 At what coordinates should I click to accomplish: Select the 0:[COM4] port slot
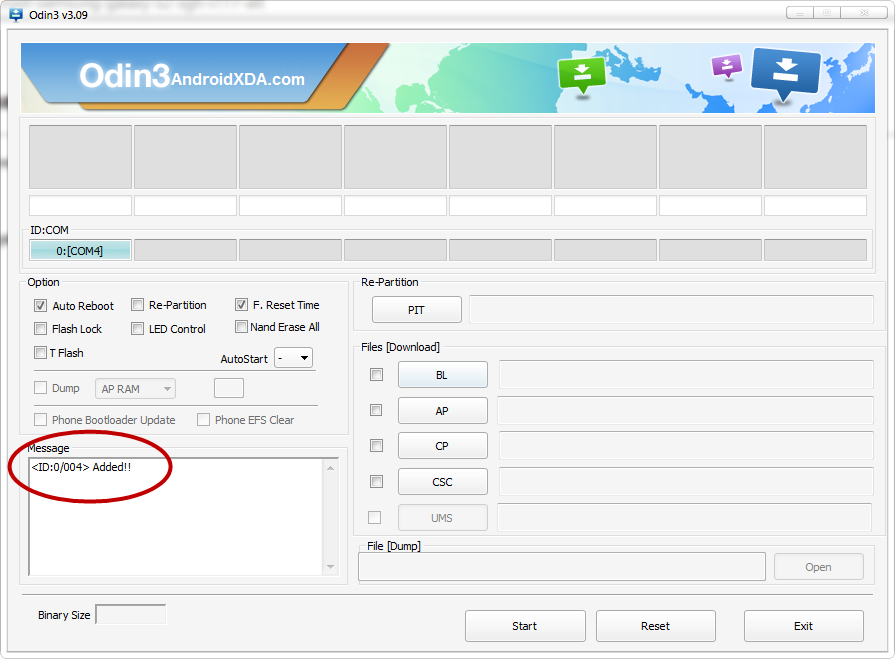[x=80, y=251]
